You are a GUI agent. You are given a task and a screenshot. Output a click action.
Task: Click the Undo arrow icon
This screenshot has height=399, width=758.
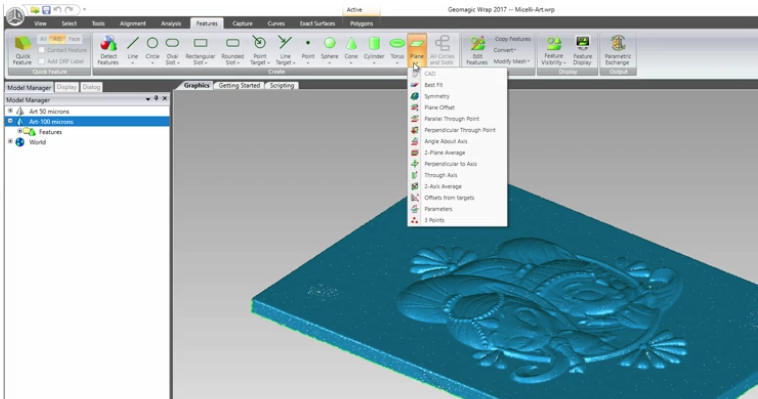click(x=58, y=10)
